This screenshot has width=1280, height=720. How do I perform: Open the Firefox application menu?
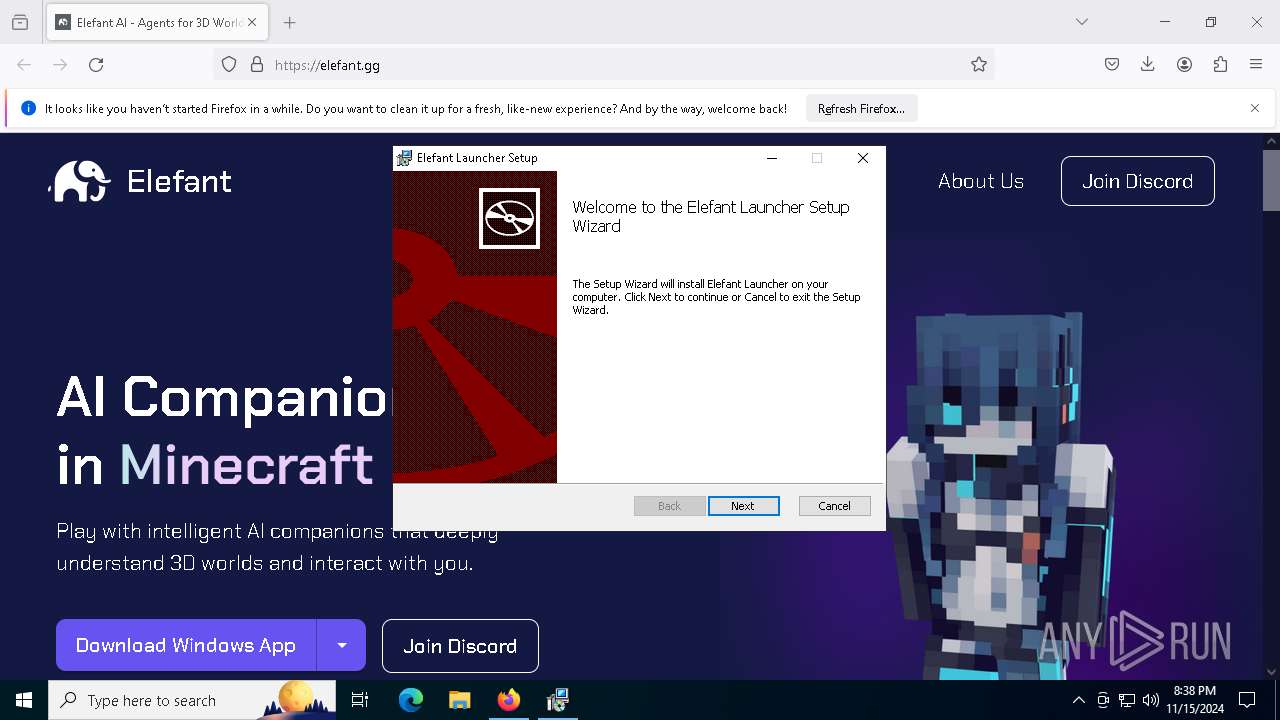(x=1256, y=65)
